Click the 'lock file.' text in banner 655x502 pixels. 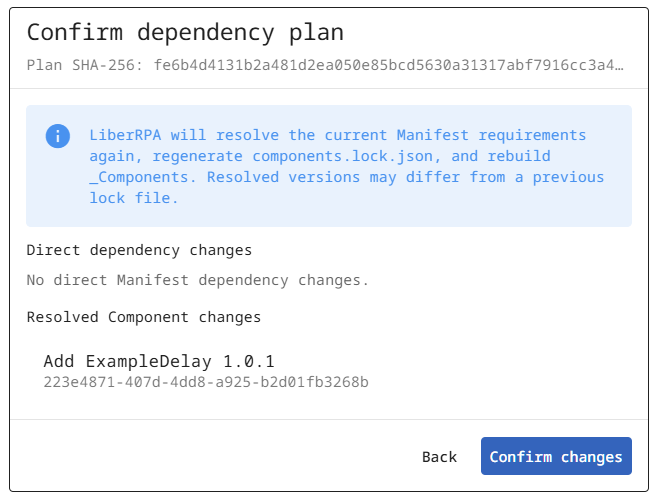point(134,198)
